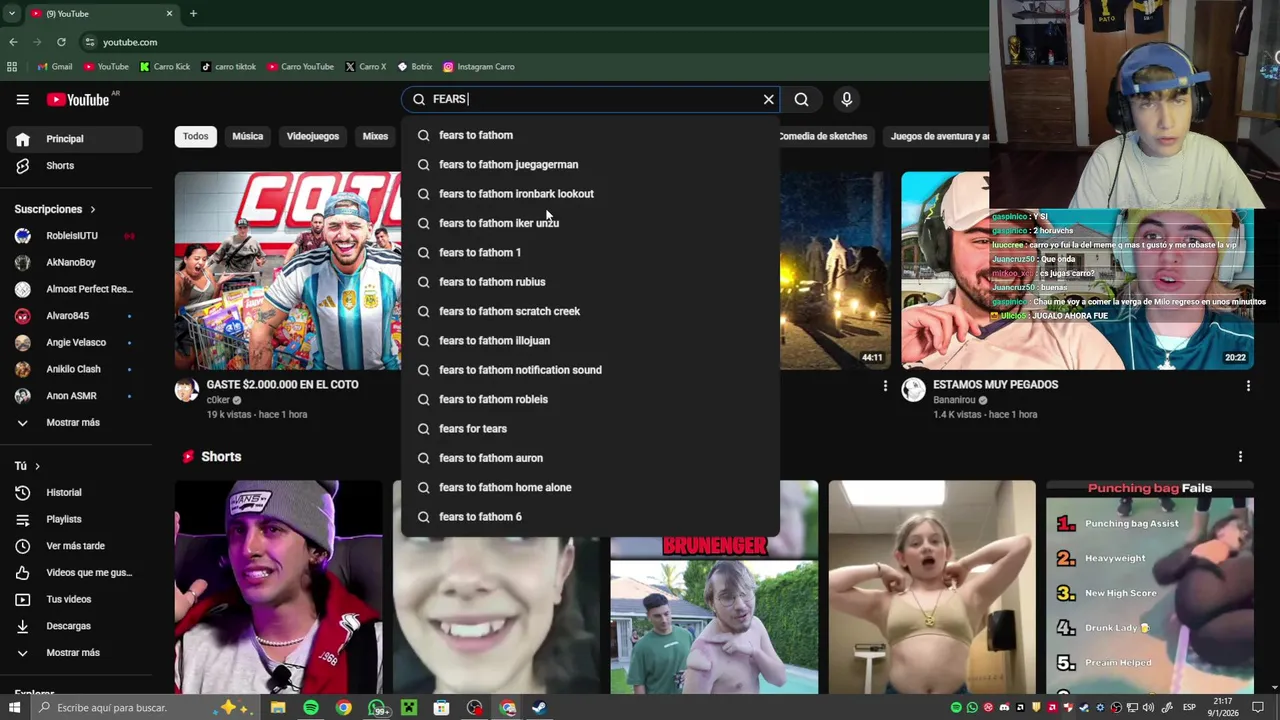Open AkNanoBoy subscription channel
1280x720 pixels.
[75, 262]
